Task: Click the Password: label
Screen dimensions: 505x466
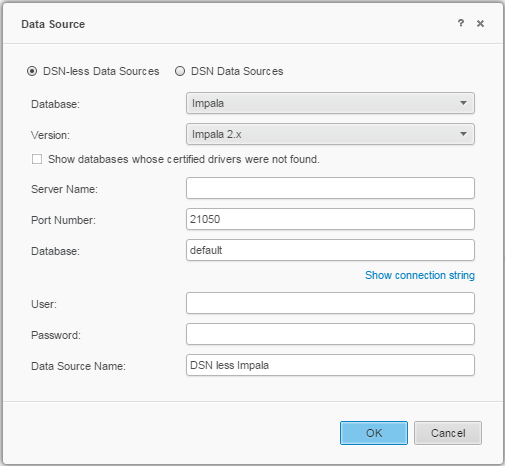Action: coord(56,335)
